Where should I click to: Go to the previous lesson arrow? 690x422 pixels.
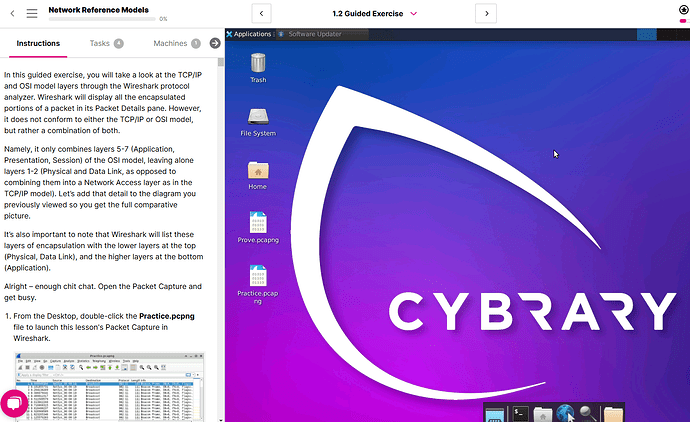262,14
